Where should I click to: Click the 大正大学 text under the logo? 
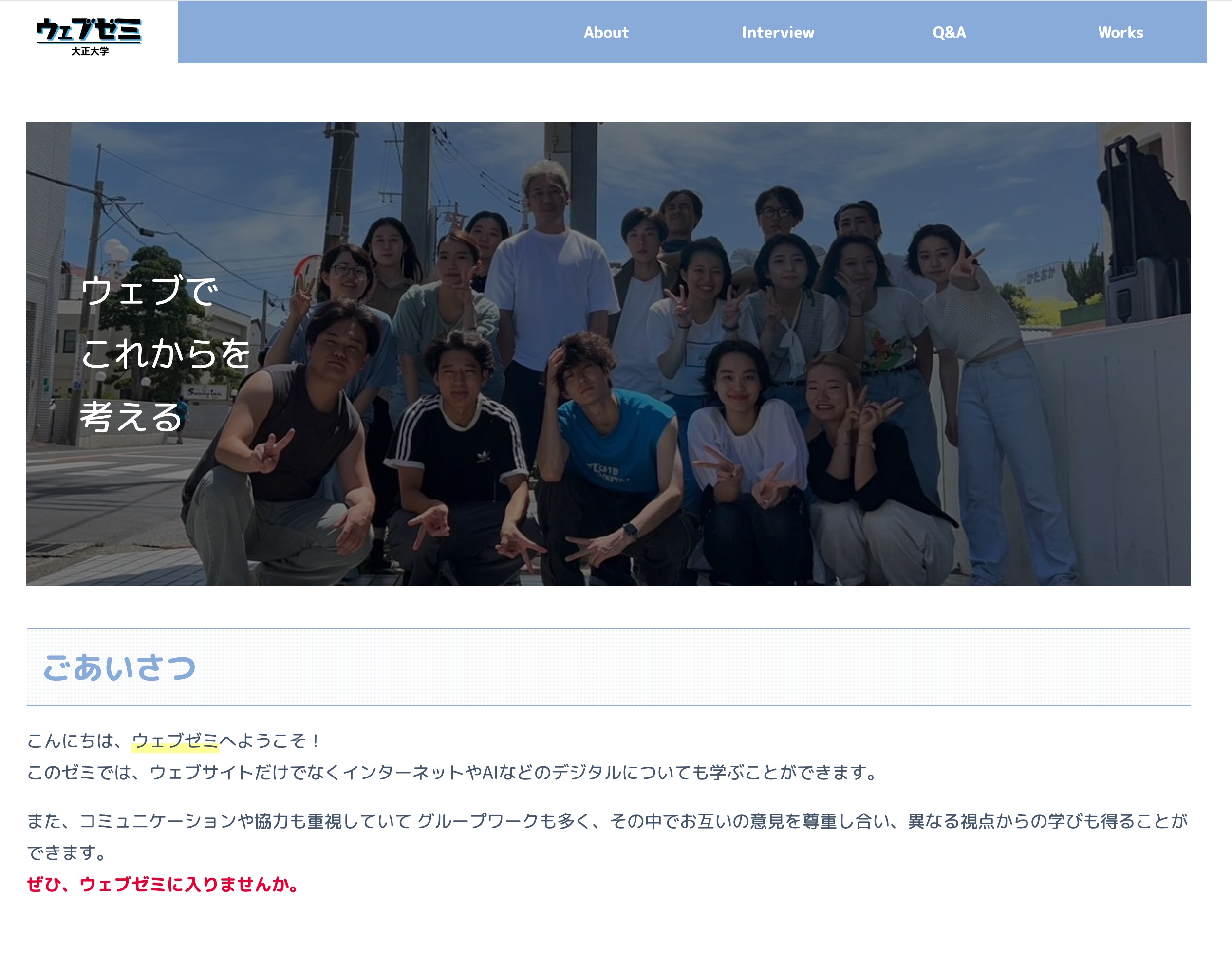[90, 51]
